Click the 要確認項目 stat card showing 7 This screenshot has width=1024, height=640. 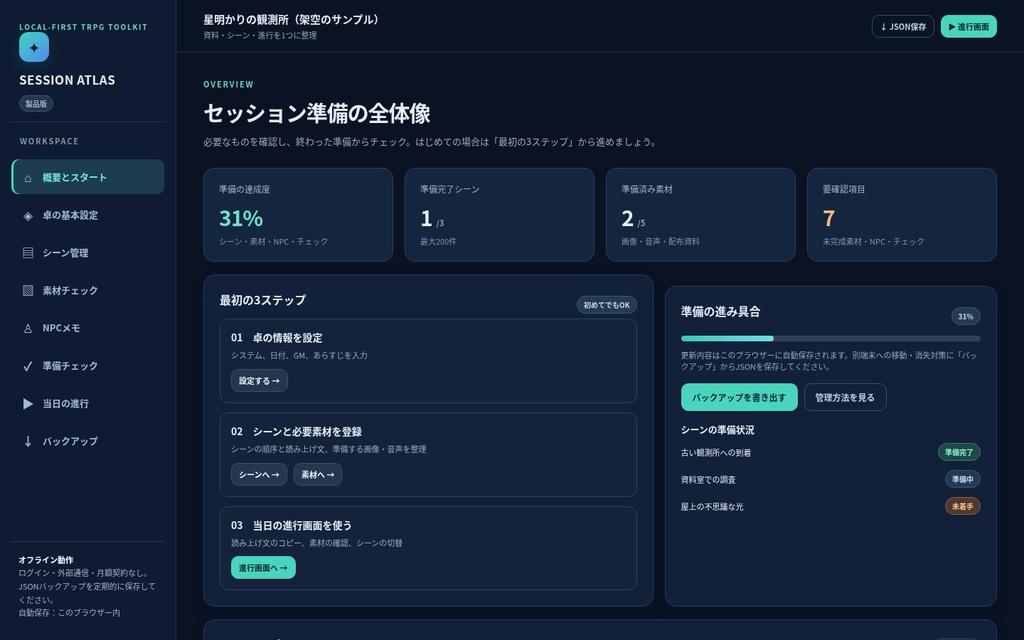902,215
